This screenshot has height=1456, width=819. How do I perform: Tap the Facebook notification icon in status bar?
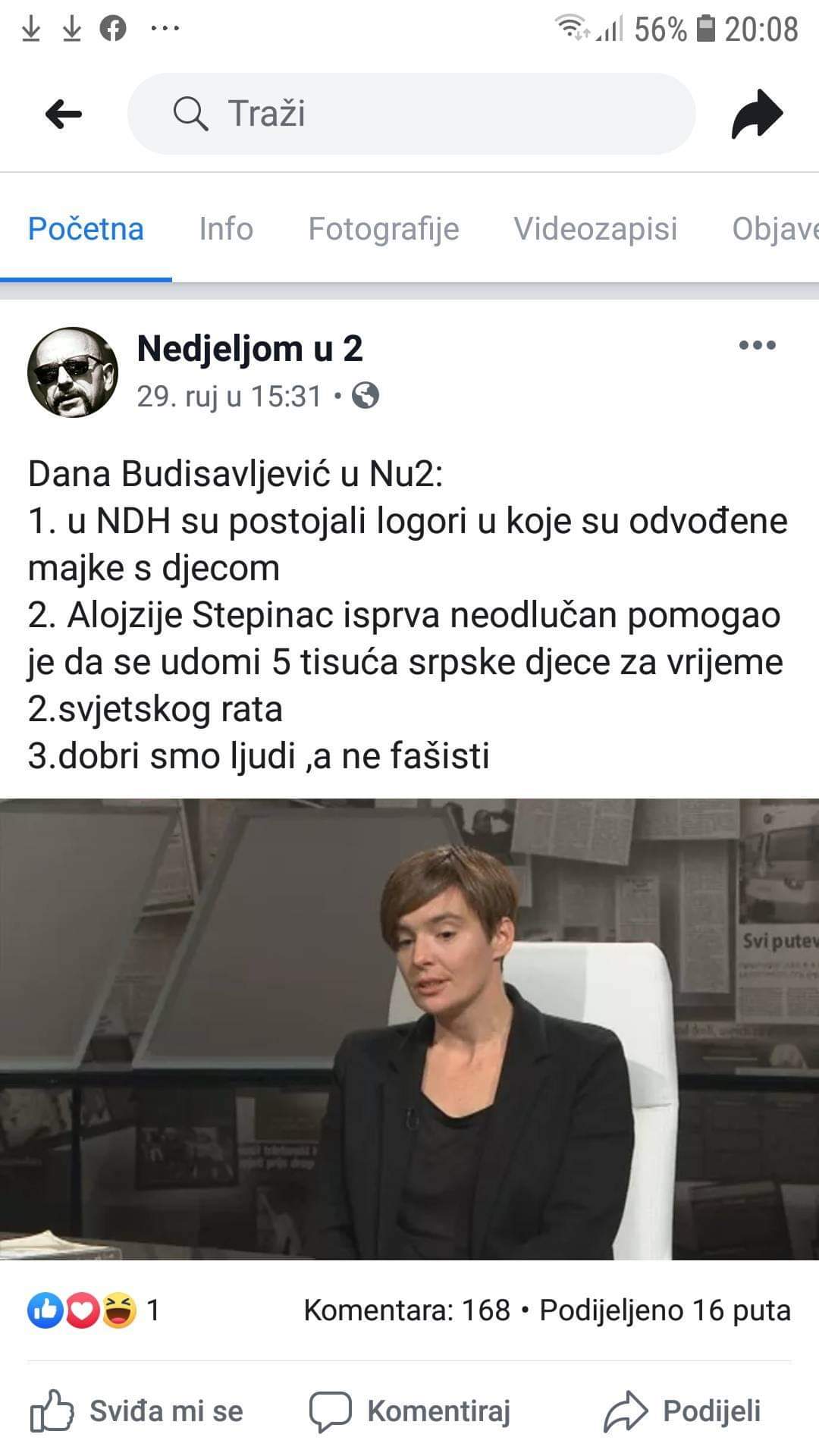[x=113, y=30]
